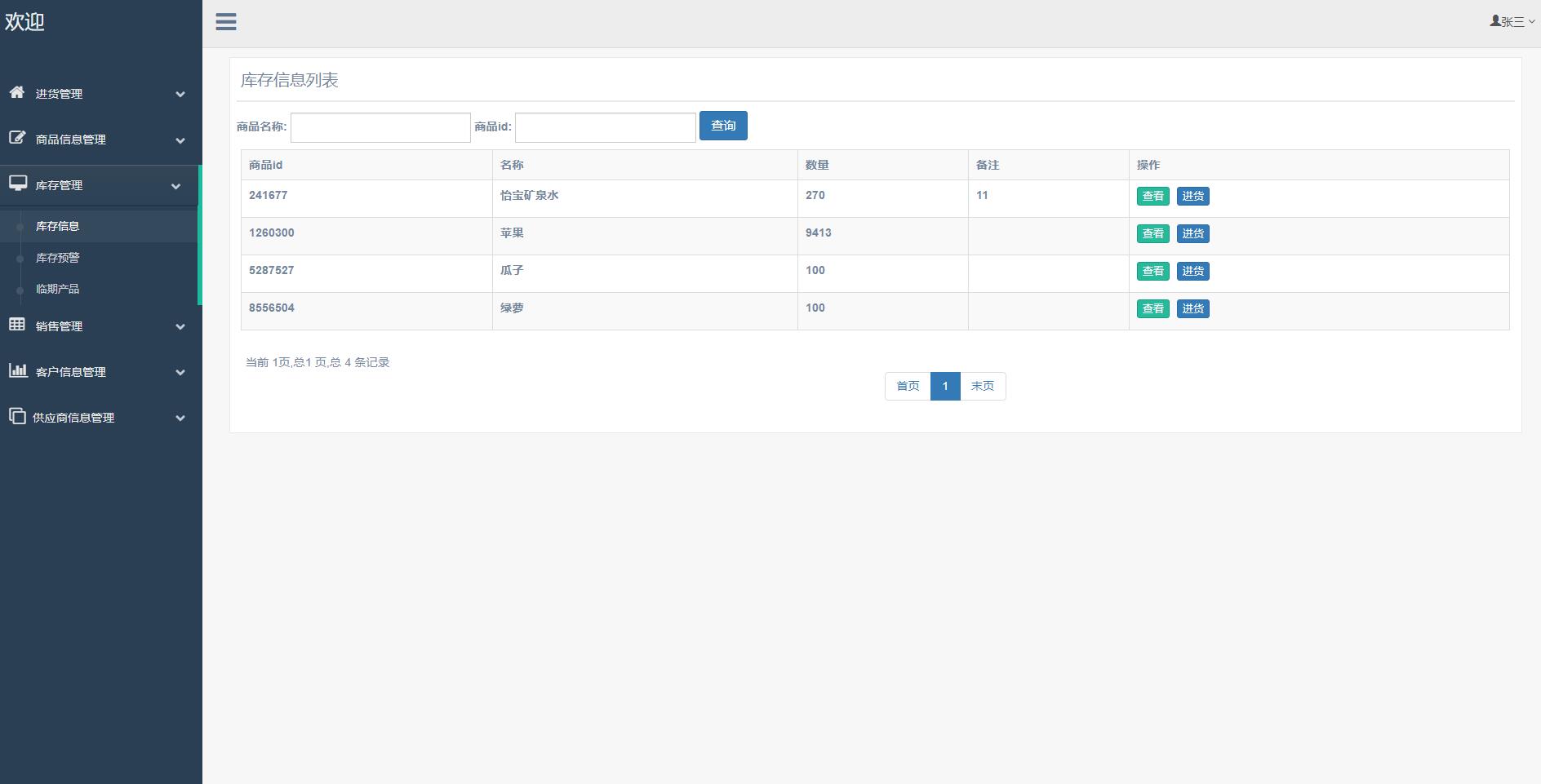This screenshot has width=1541, height=784.
Task: Select the 进货管理 sidebar menu label
Action: [x=59, y=94]
